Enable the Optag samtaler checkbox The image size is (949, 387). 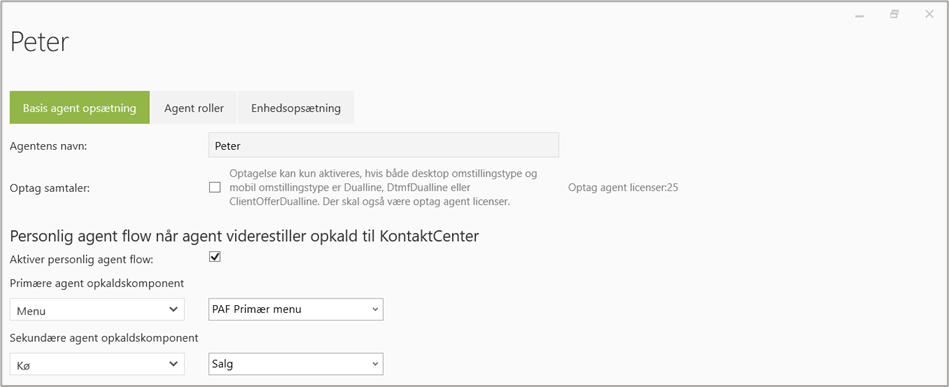click(x=215, y=187)
